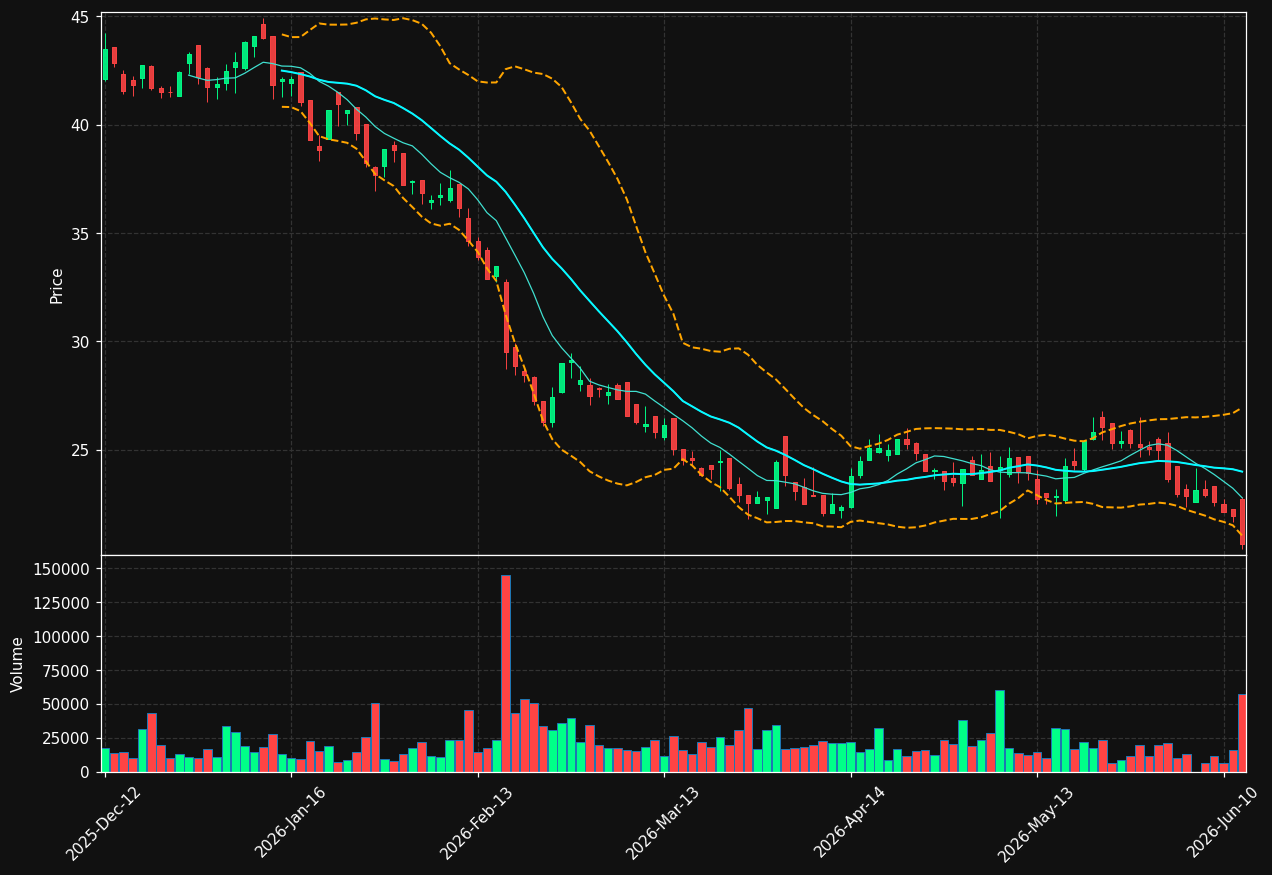This screenshot has width=1272, height=875.
Task: Click the final red candlestick at chart end
Action: [x=1242, y=522]
